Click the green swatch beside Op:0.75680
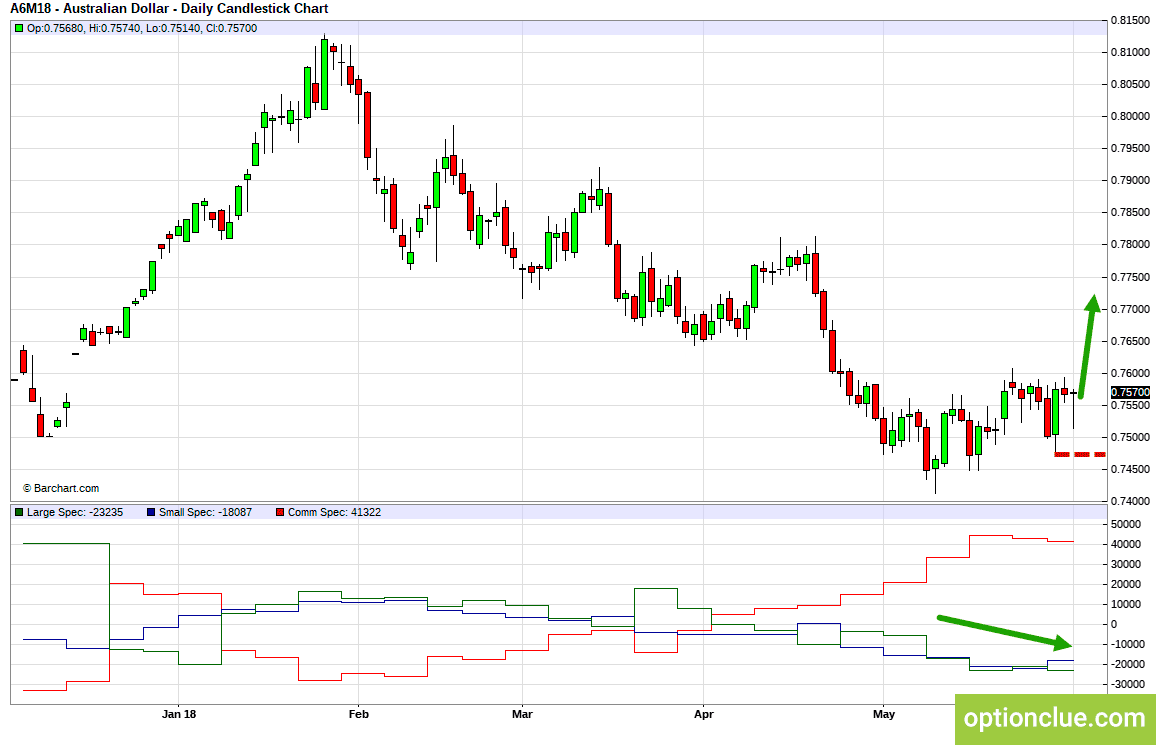This screenshot has height=745, width=1156. point(19,29)
